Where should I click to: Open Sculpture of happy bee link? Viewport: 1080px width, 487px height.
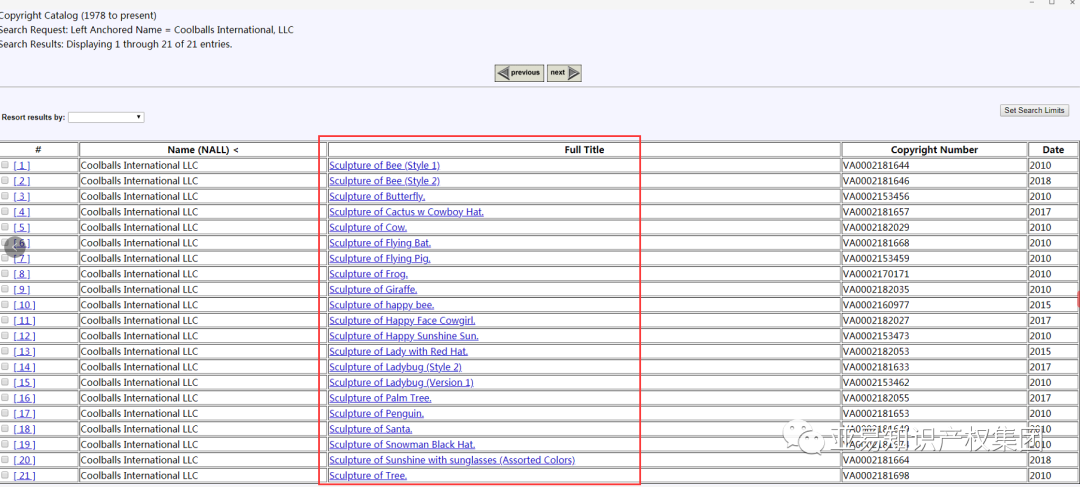click(x=382, y=304)
